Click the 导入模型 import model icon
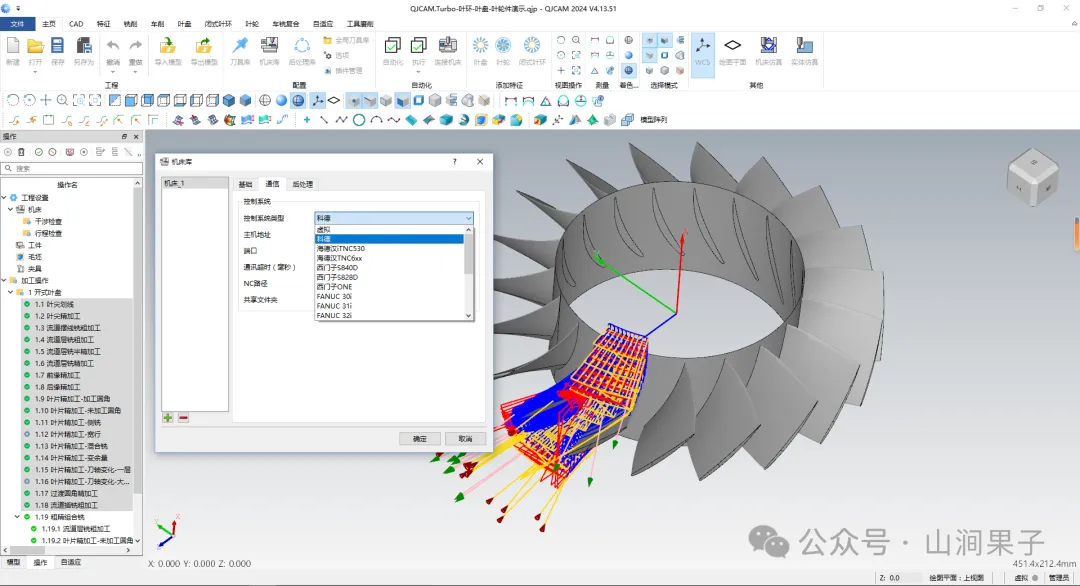This screenshot has width=1080, height=586. (167, 52)
